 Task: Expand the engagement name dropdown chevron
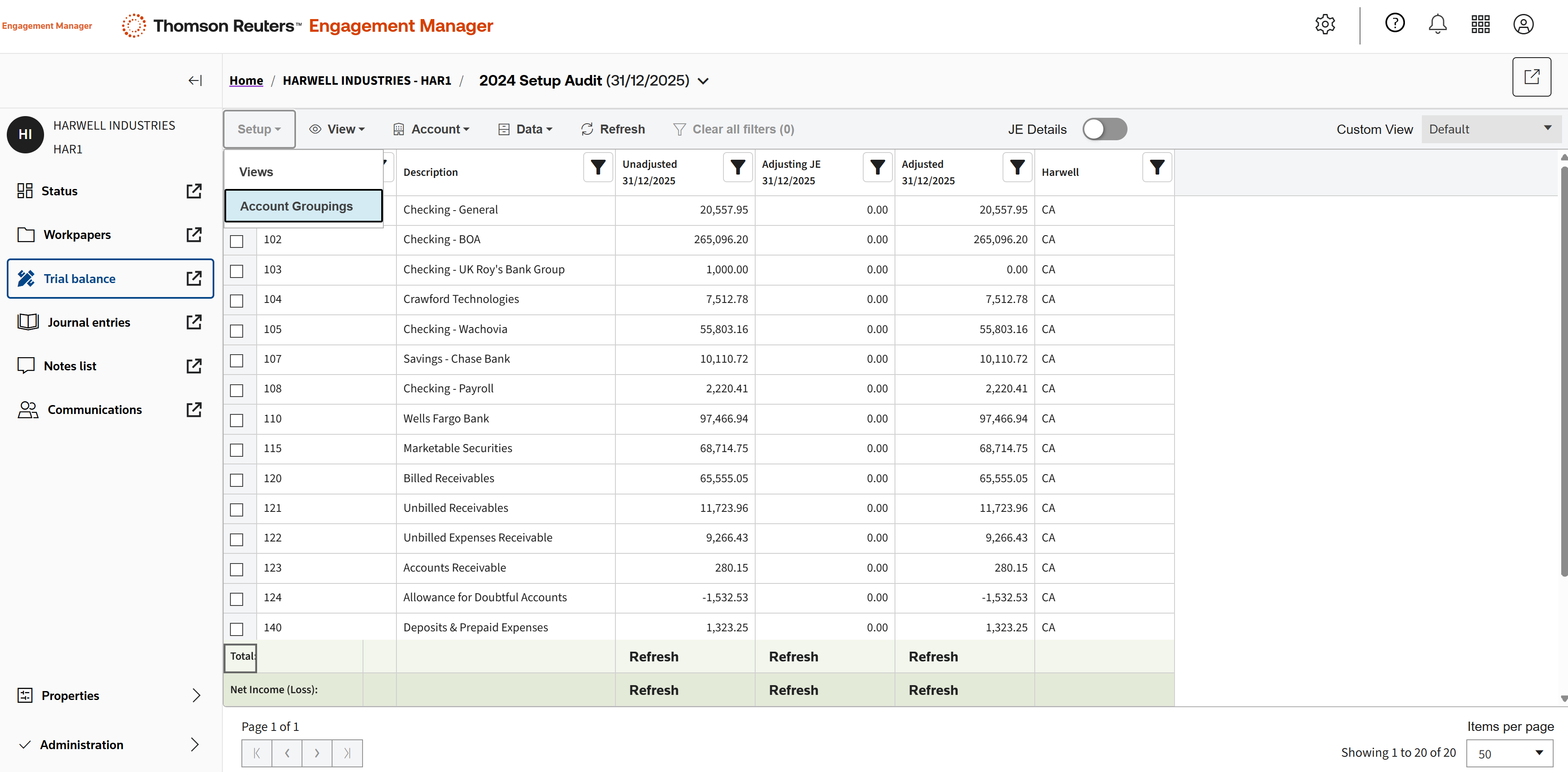pyautogui.click(x=703, y=81)
